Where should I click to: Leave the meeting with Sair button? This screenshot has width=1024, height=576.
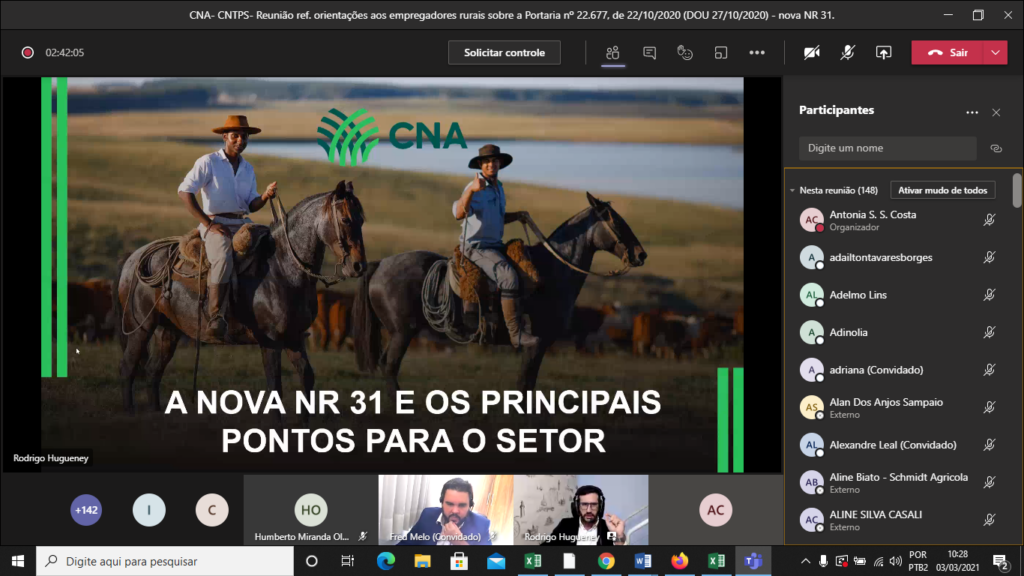tap(948, 53)
